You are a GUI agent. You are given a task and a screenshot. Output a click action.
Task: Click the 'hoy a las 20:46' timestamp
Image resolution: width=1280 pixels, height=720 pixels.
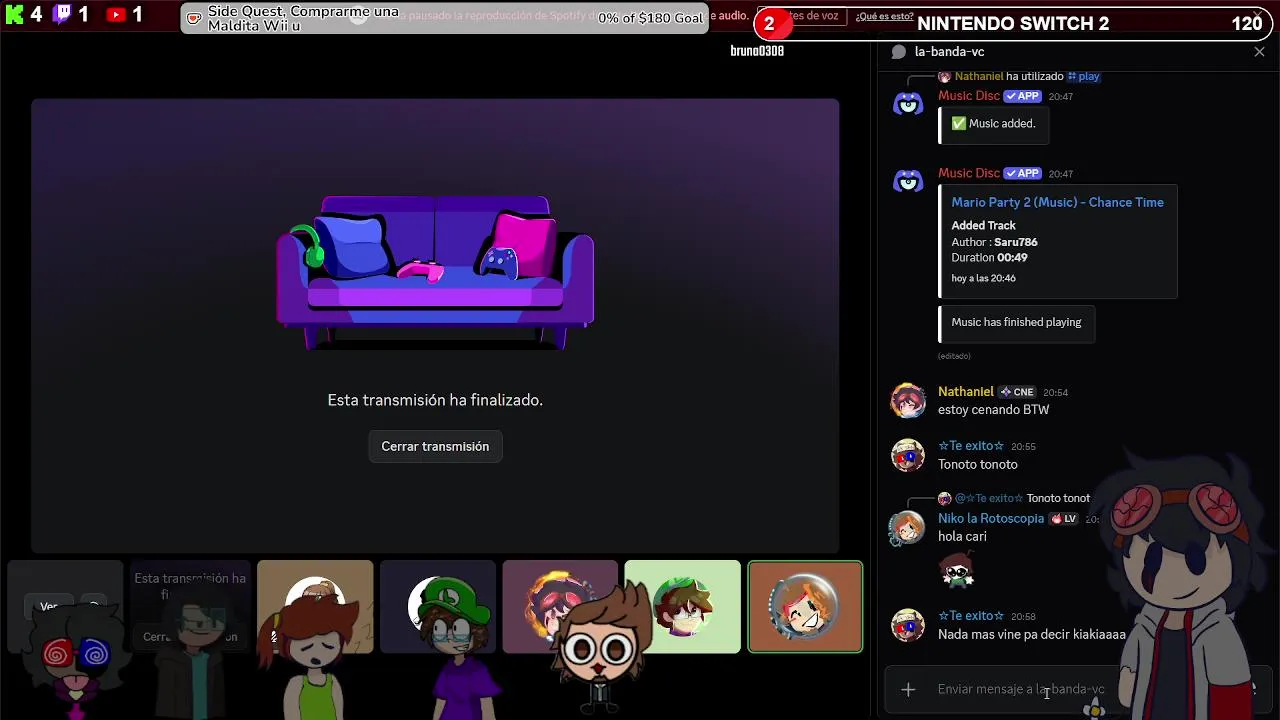tap(983, 278)
